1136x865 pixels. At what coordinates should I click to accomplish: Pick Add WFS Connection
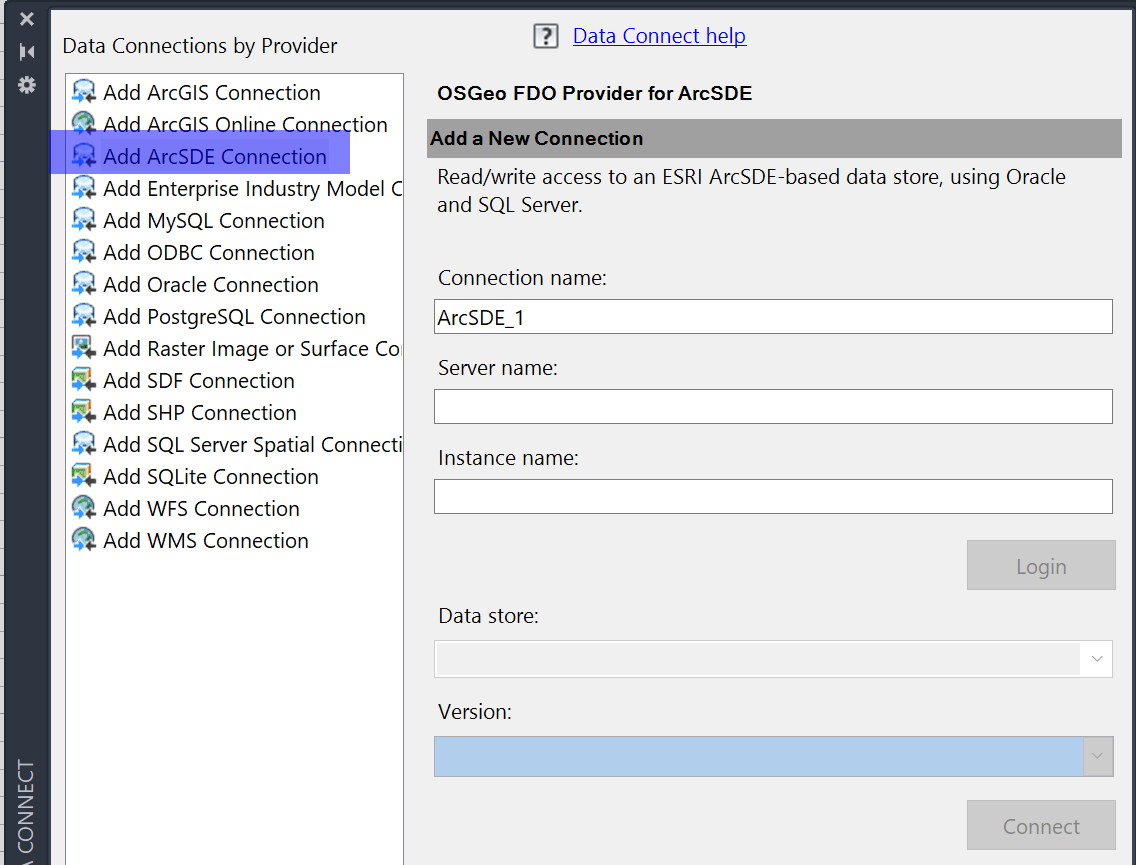pyautogui.click(x=201, y=509)
